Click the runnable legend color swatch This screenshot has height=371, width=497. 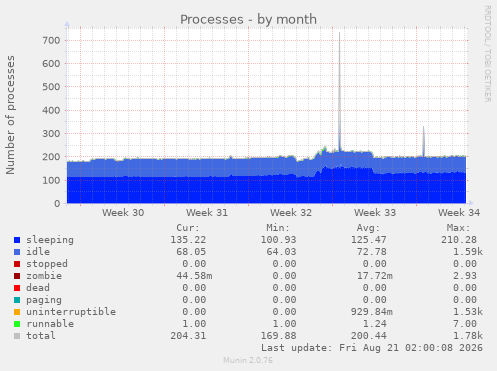[17, 324]
